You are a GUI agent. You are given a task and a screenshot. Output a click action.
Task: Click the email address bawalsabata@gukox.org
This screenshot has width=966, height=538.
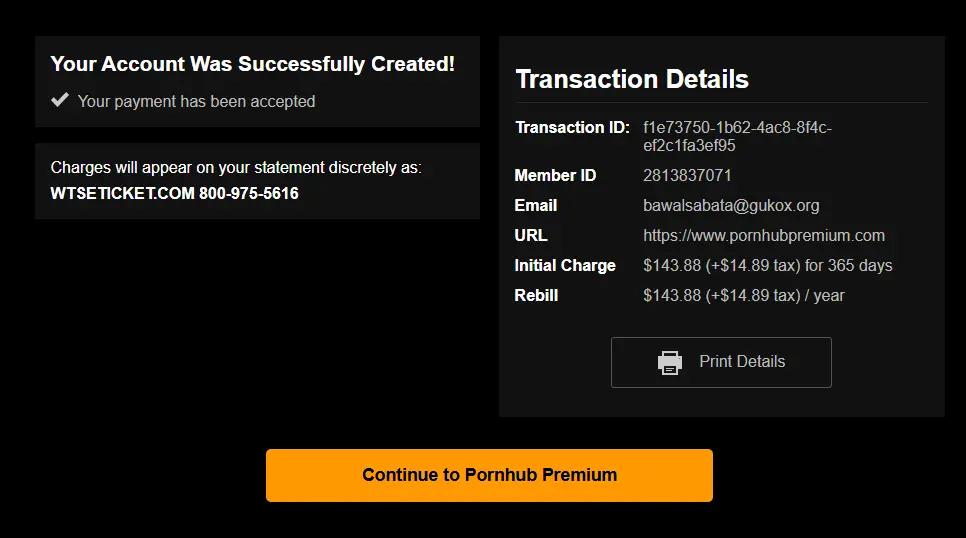click(731, 206)
